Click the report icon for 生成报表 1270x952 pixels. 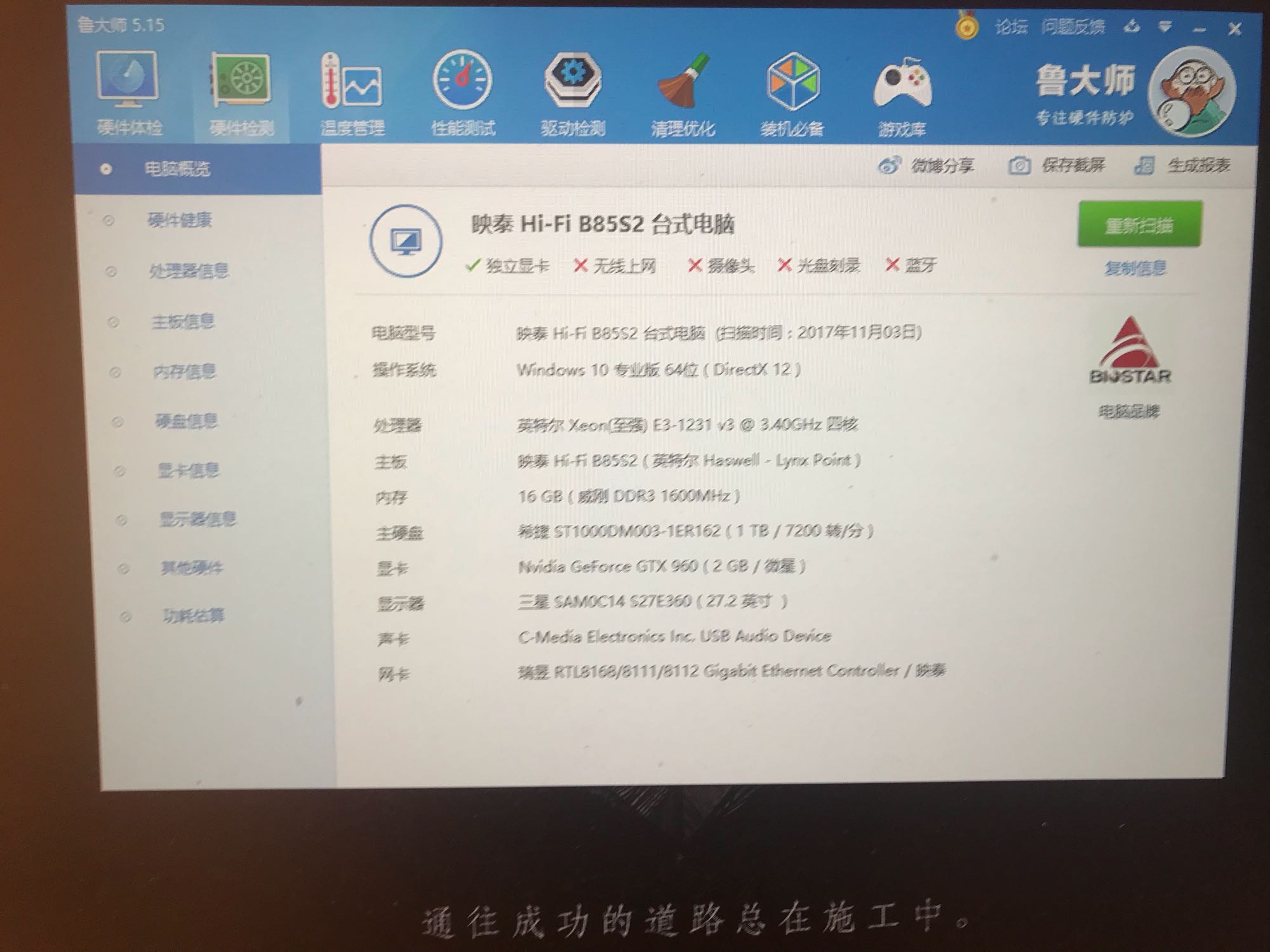(1144, 165)
